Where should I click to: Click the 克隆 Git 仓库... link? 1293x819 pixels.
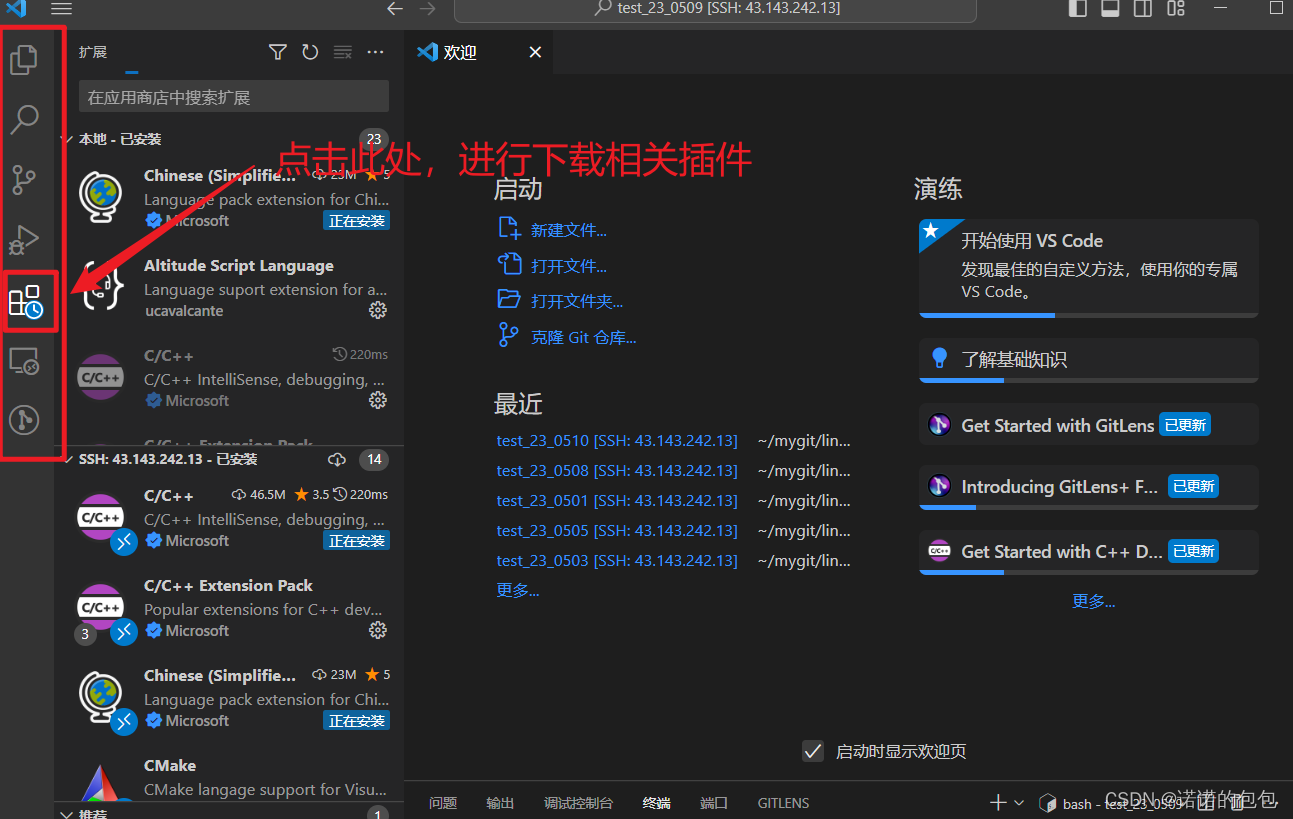tap(583, 337)
